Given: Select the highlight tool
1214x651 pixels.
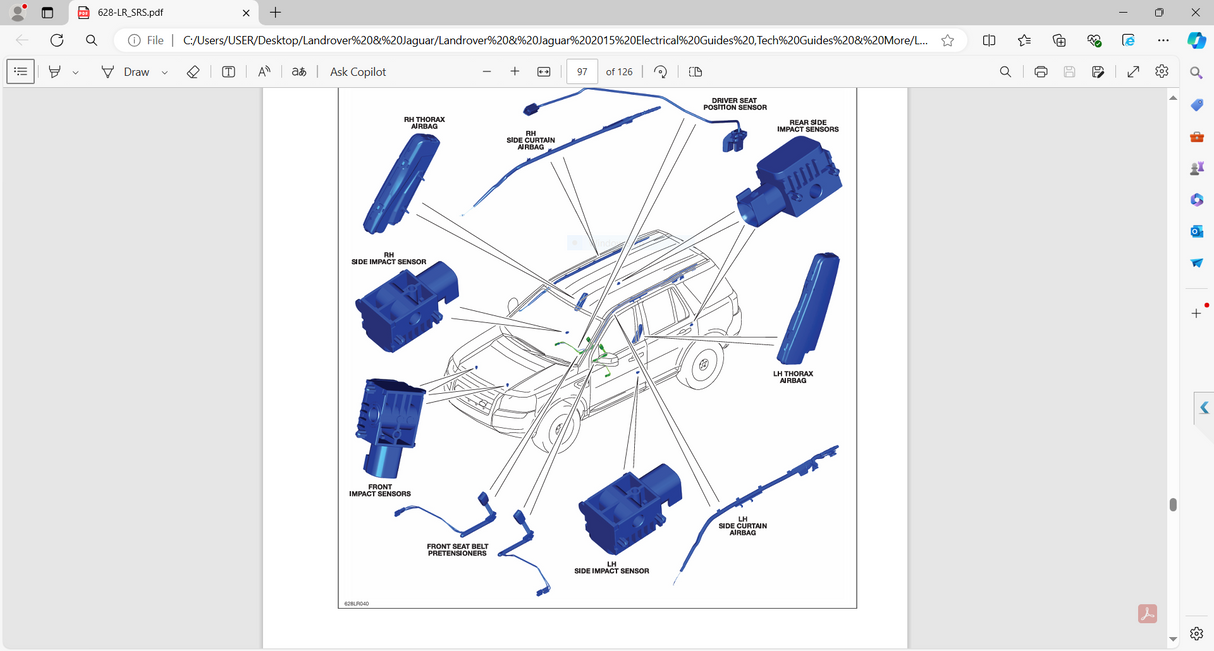Looking at the screenshot, I should (x=54, y=71).
